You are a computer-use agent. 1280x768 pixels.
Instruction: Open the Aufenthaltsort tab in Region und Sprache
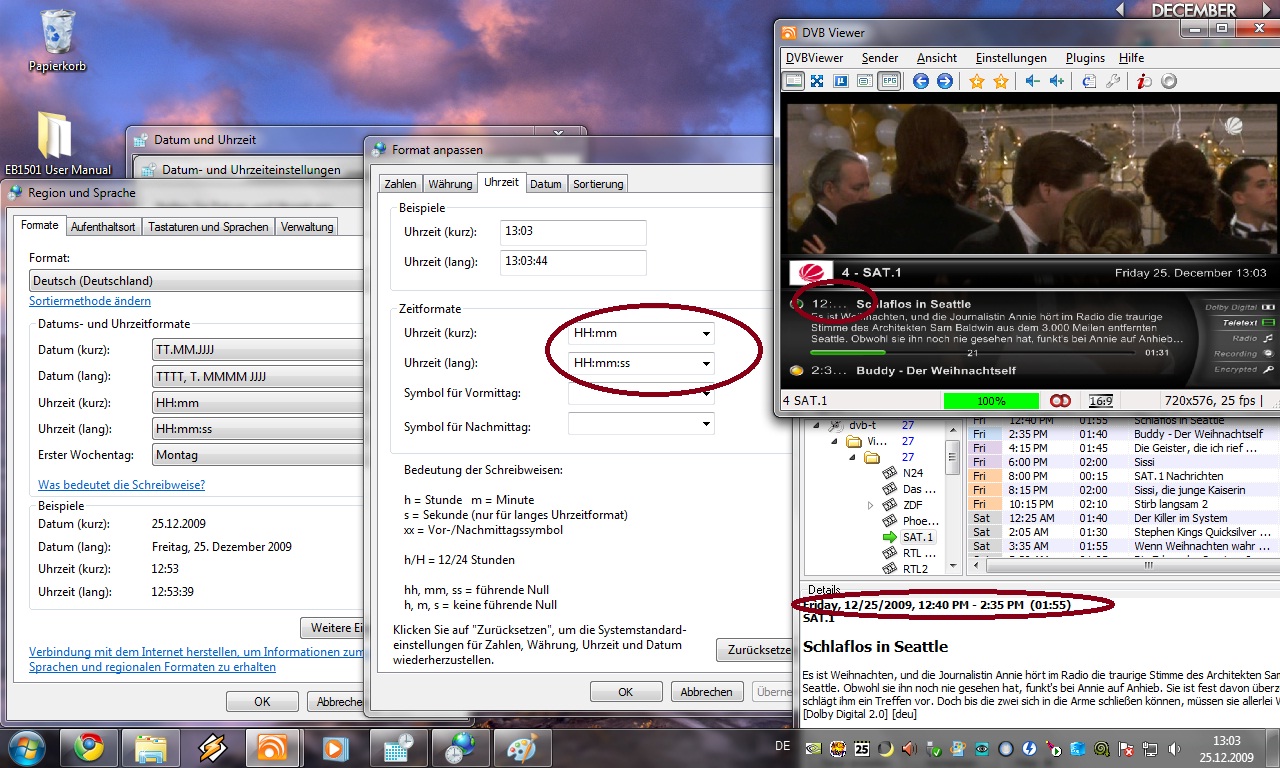[x=103, y=227]
